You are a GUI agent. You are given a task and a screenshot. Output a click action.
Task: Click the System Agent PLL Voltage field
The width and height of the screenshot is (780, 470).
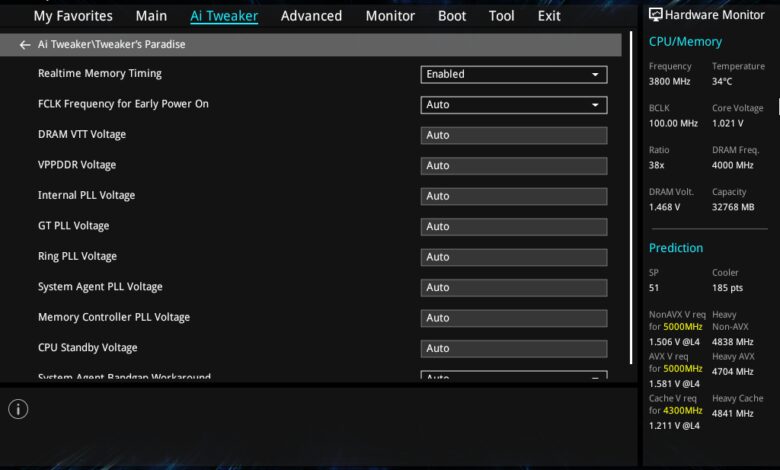pos(514,287)
